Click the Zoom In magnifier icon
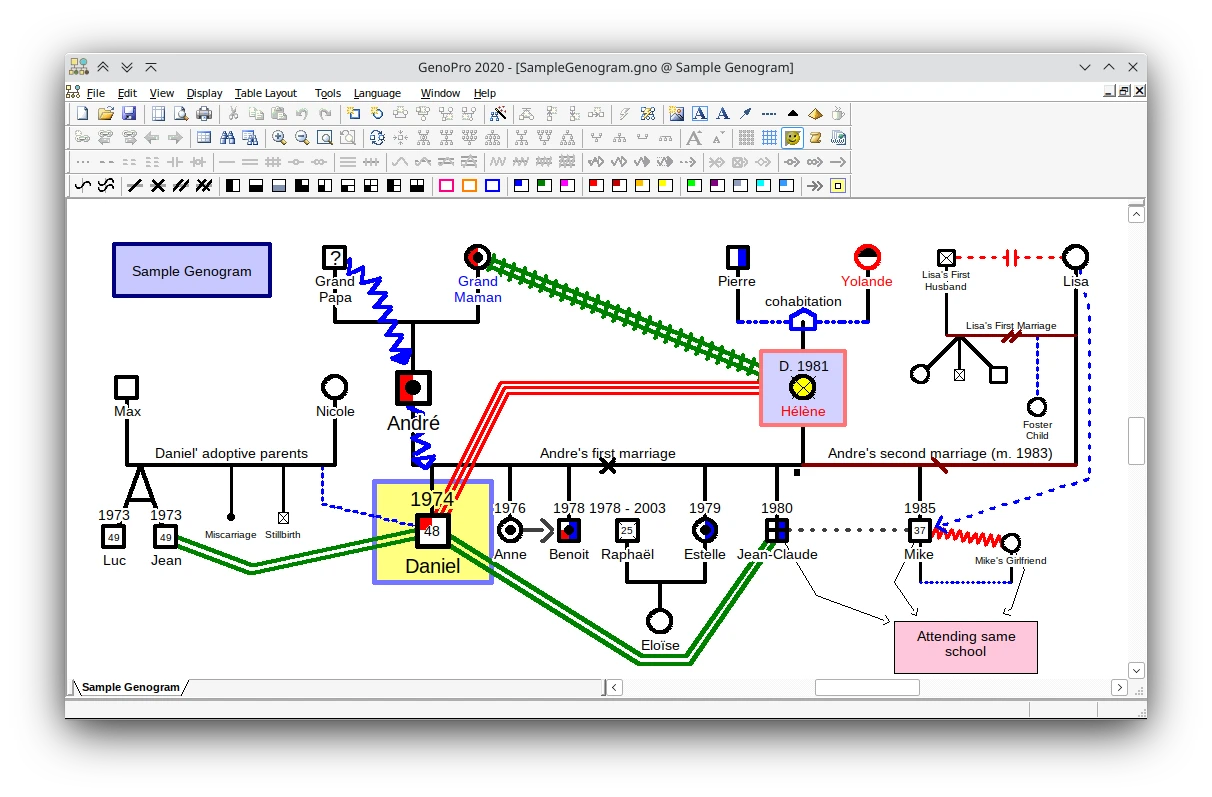The width and height of the screenshot is (1212, 797). pos(279,137)
